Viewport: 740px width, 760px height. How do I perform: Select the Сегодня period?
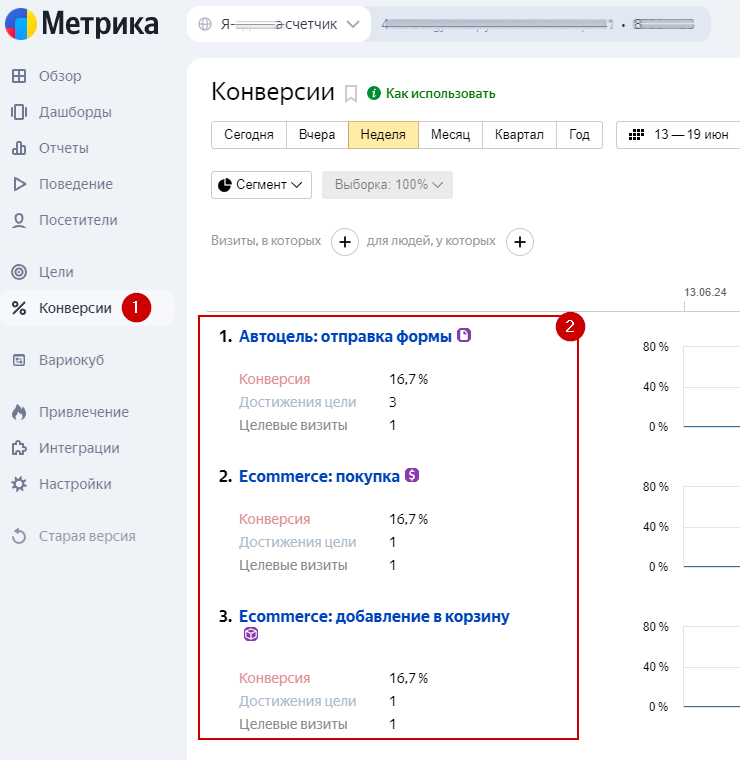249,135
